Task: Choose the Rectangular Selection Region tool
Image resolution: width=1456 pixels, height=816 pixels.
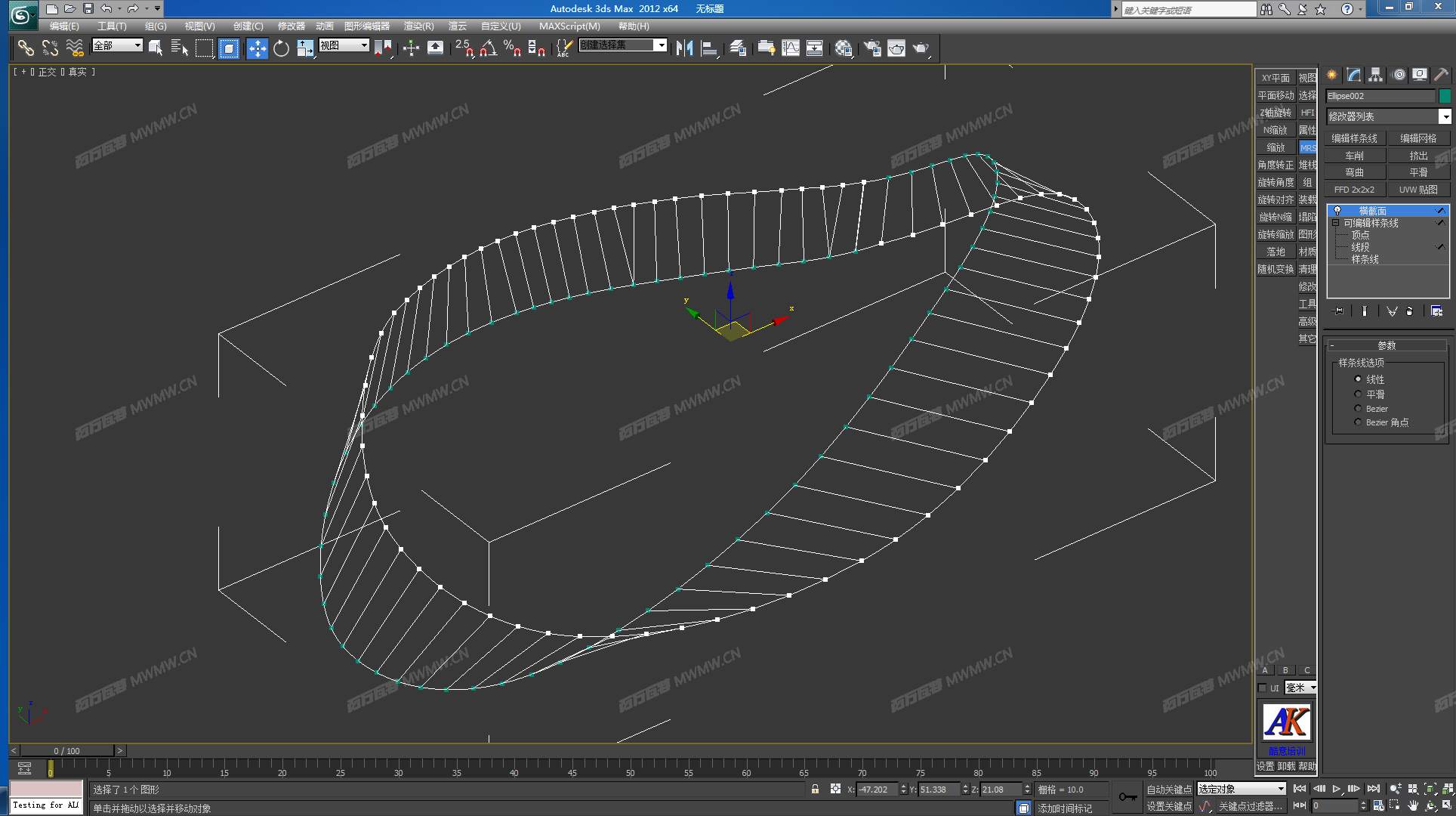Action: point(204,48)
